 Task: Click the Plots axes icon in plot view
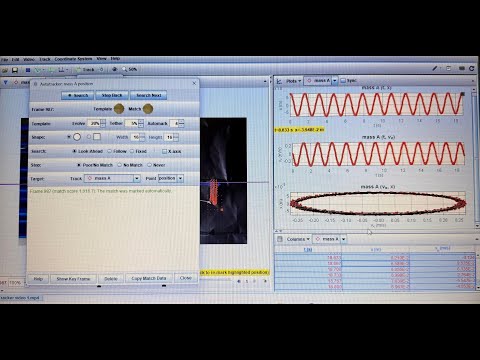pos(279,81)
